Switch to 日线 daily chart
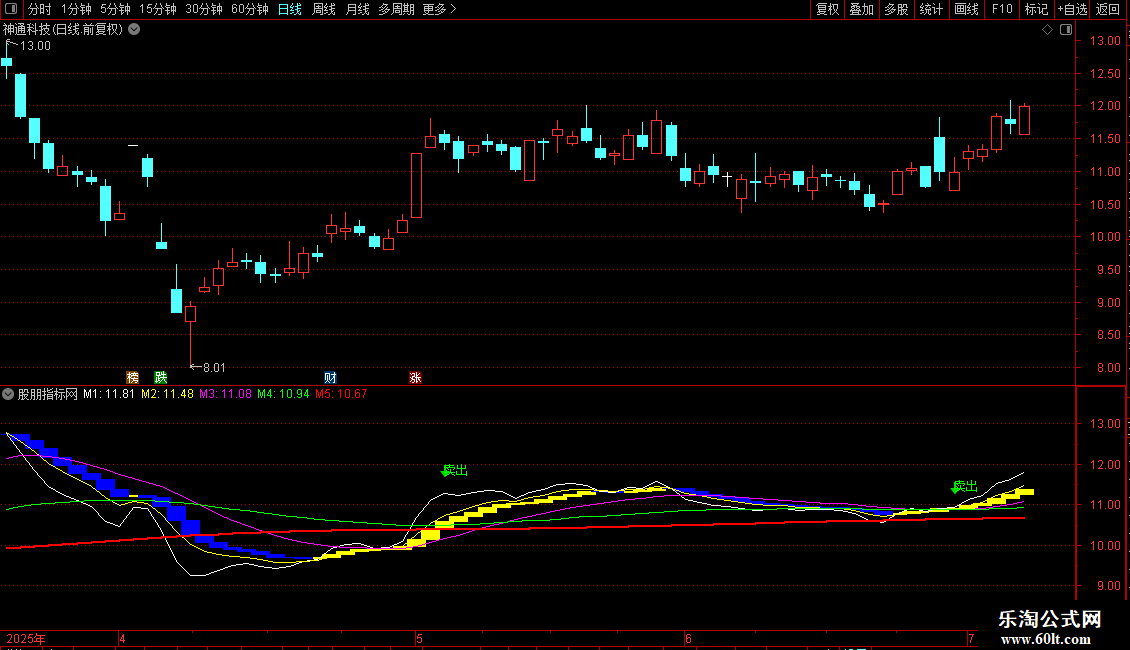The width and height of the screenshot is (1130, 650). 290,9
